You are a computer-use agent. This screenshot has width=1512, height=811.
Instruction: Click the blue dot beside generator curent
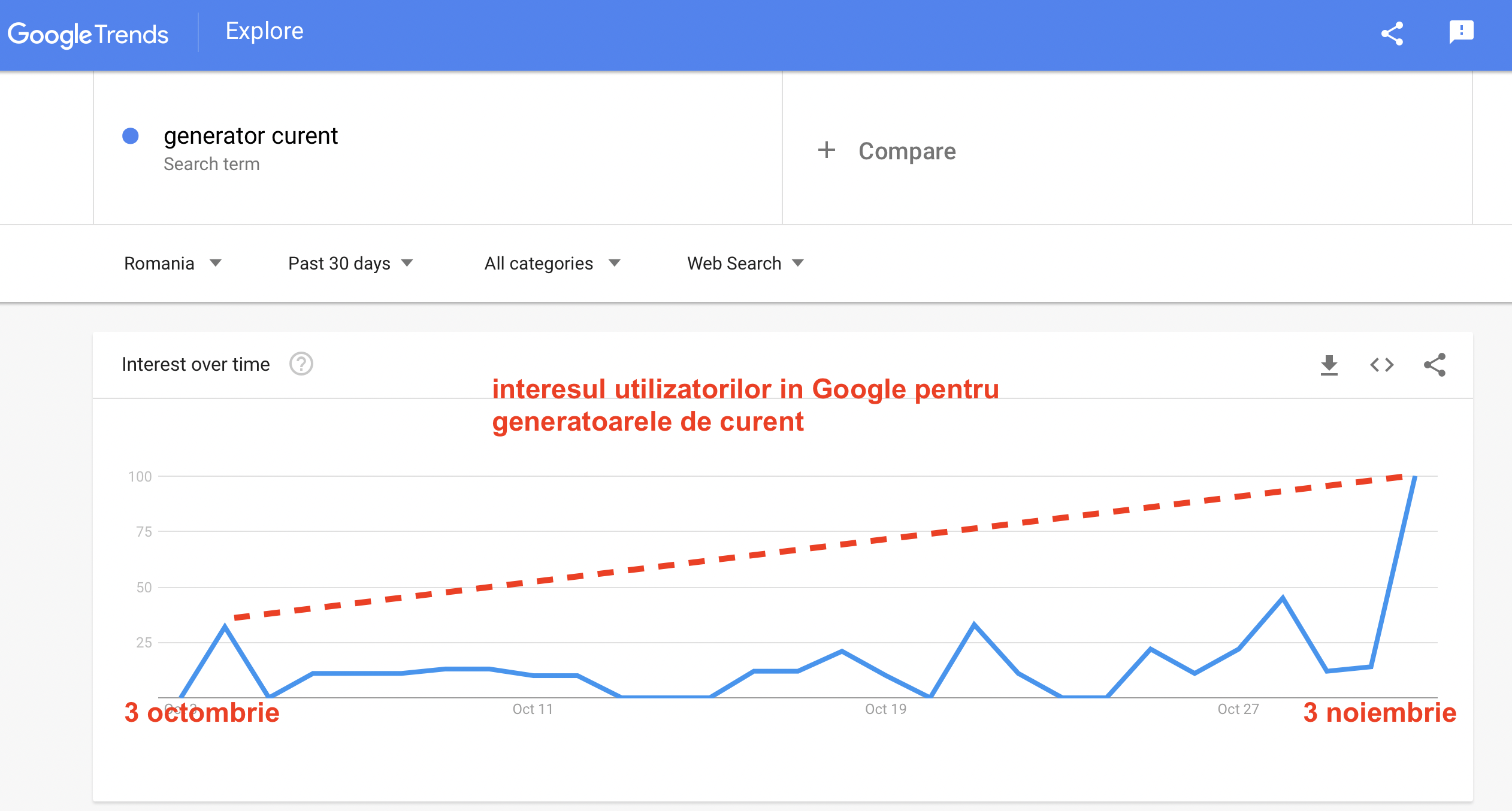[x=131, y=136]
